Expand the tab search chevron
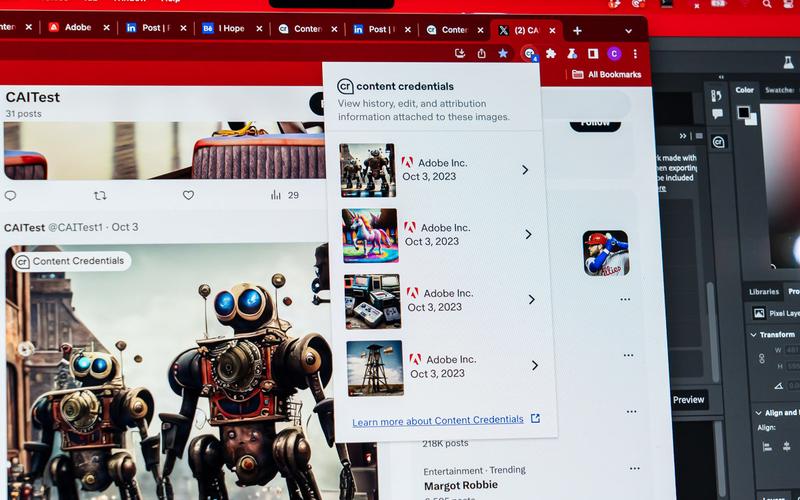Viewport: 800px width, 500px height. coord(629,31)
